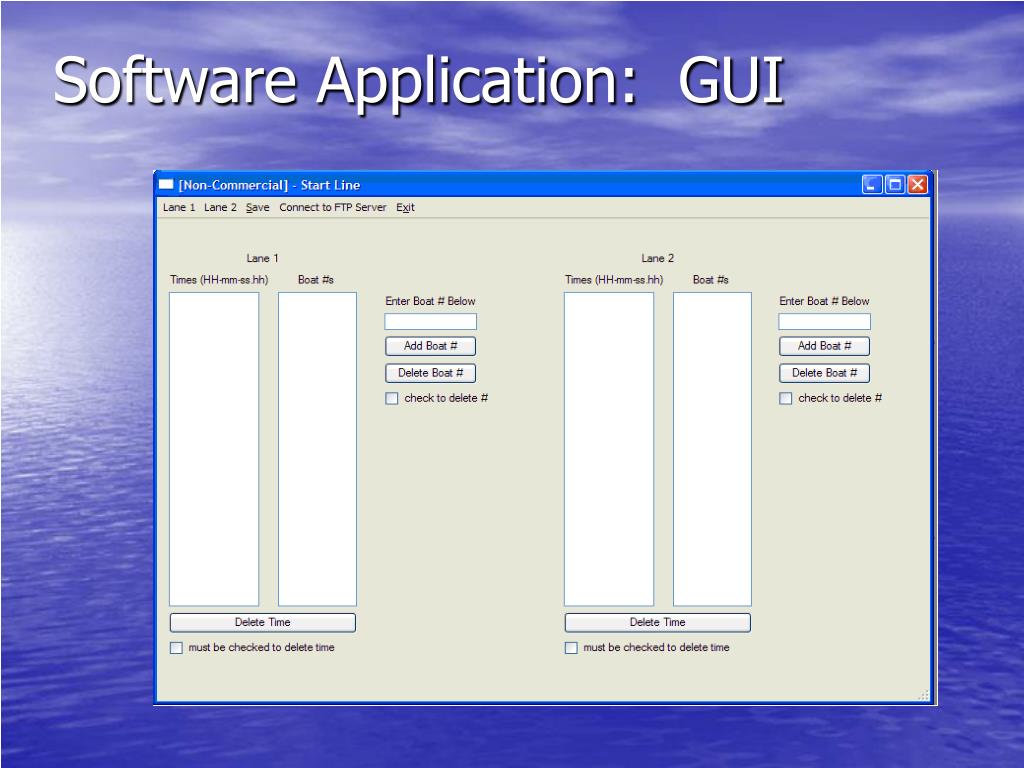1024x768 pixels.
Task: Enable Lane 2 'check to delete #' checkbox
Action: click(786, 399)
